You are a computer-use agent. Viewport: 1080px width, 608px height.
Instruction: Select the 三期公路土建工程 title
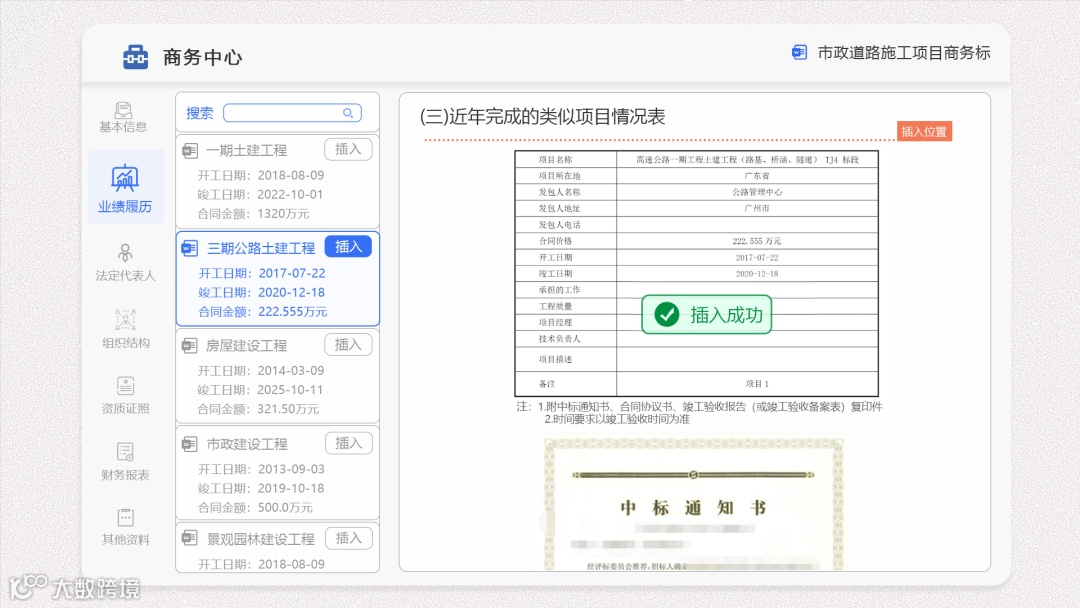click(x=261, y=248)
